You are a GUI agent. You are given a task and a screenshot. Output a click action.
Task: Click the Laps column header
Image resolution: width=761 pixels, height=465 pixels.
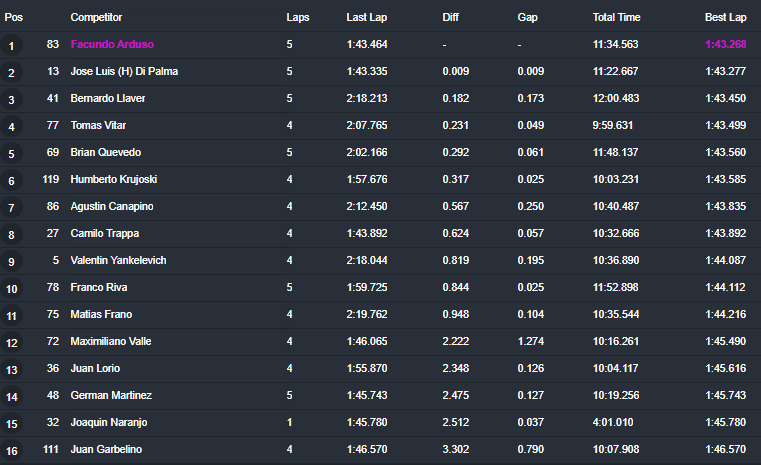click(298, 17)
